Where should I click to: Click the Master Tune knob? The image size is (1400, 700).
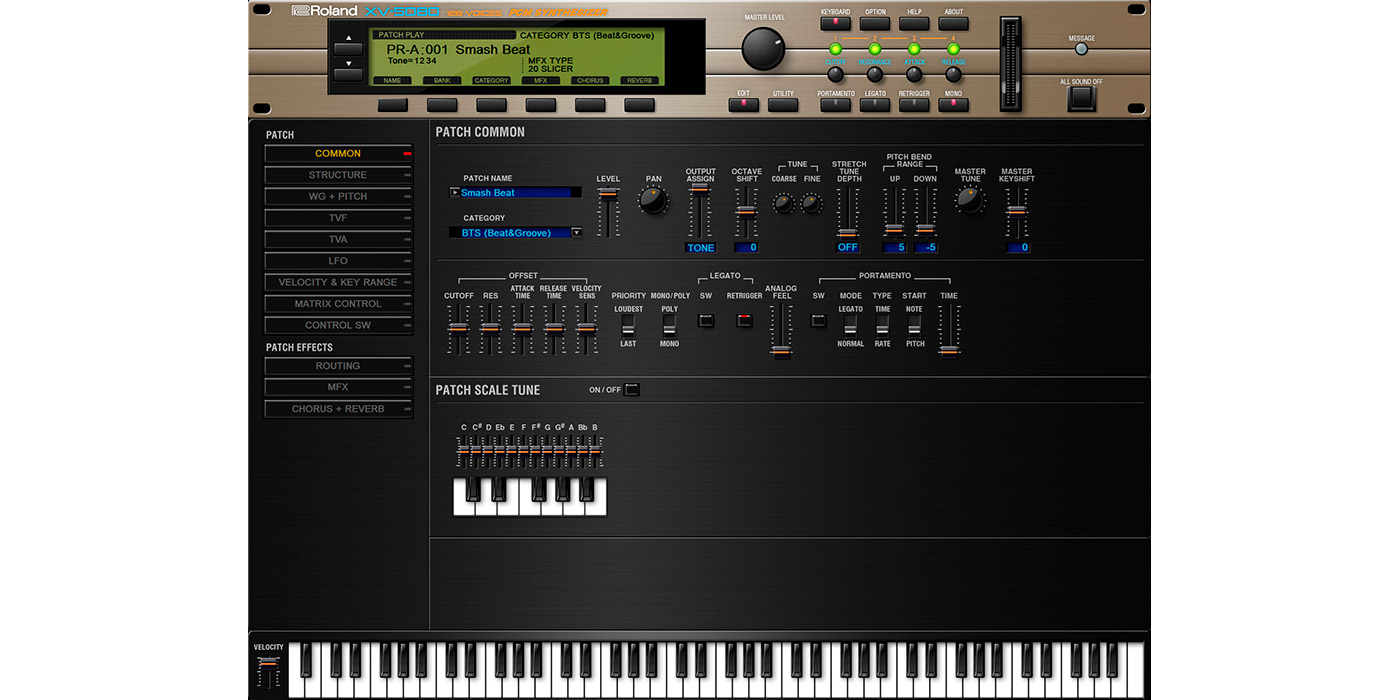click(x=969, y=199)
